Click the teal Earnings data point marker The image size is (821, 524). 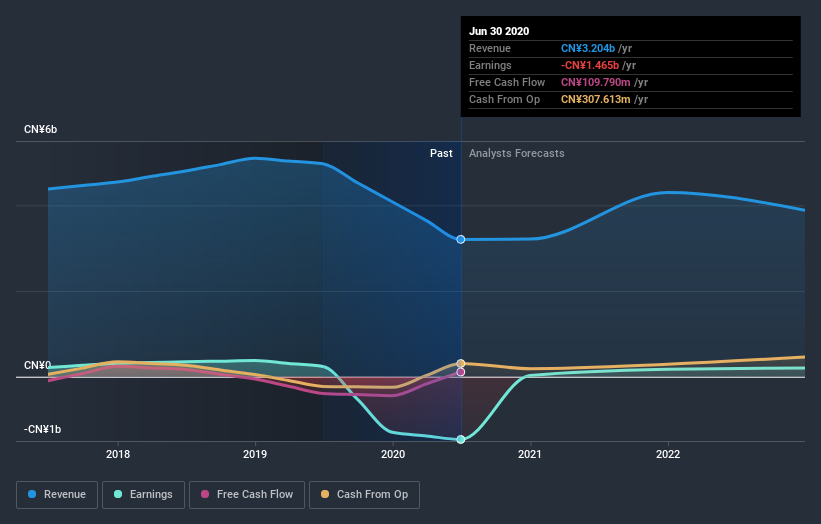[x=461, y=439]
